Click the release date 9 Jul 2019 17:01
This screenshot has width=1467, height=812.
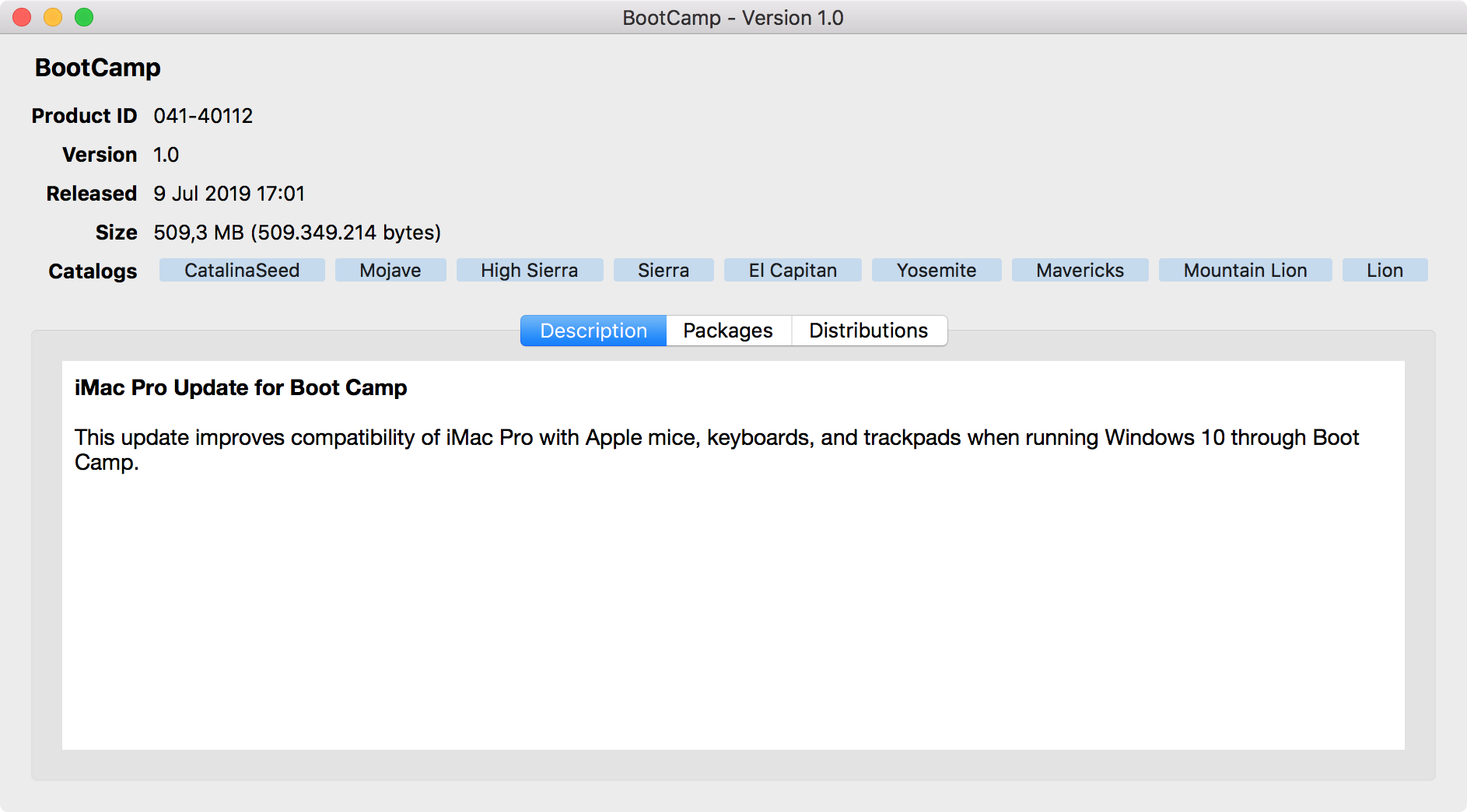point(229,194)
